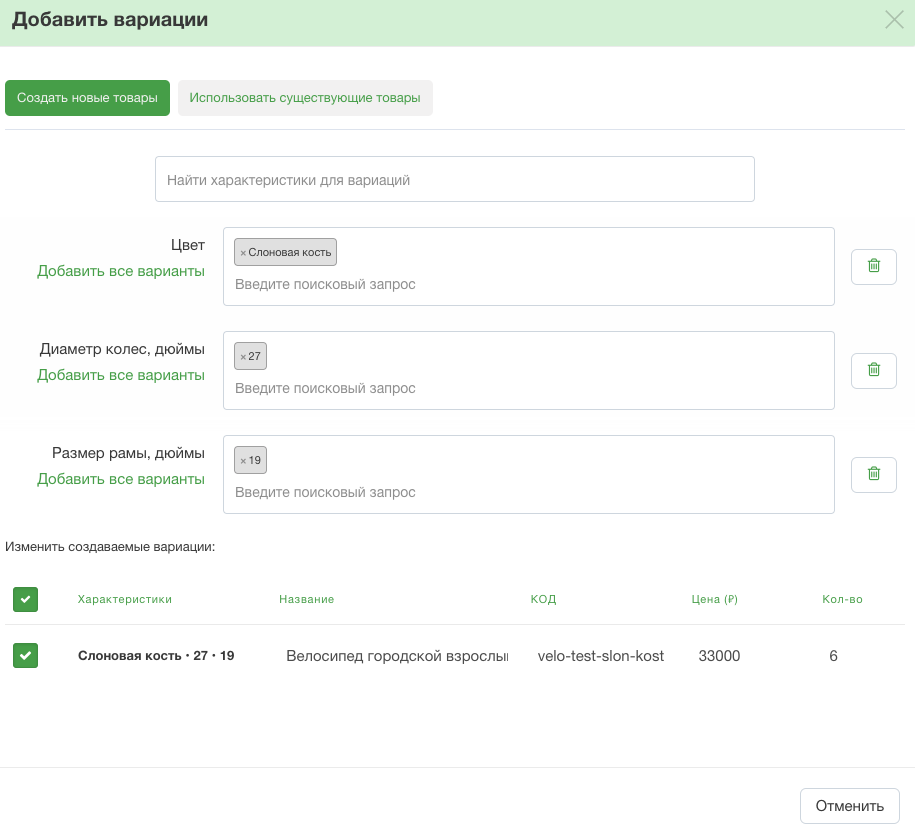Edit the variation name Велосипед городской field

tap(397, 656)
